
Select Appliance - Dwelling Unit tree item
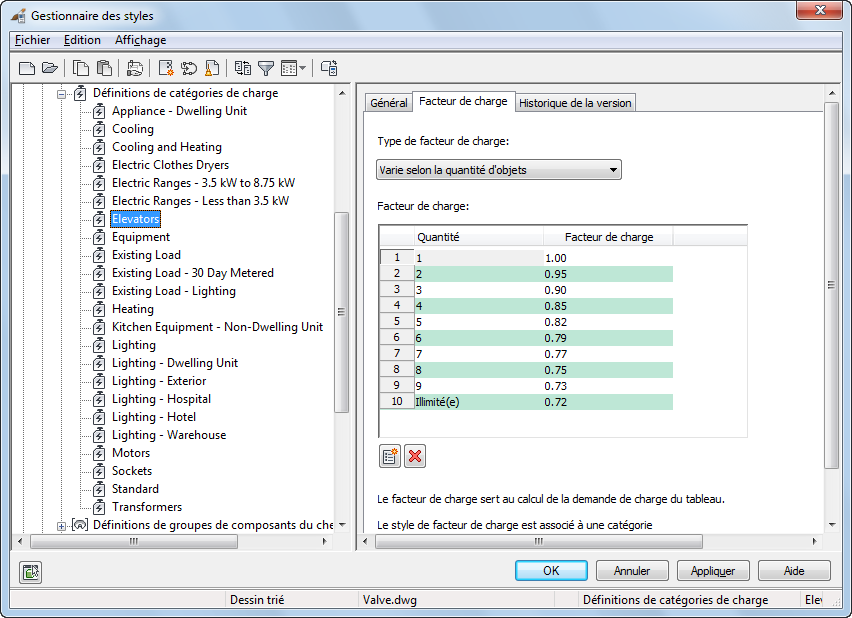point(179,111)
